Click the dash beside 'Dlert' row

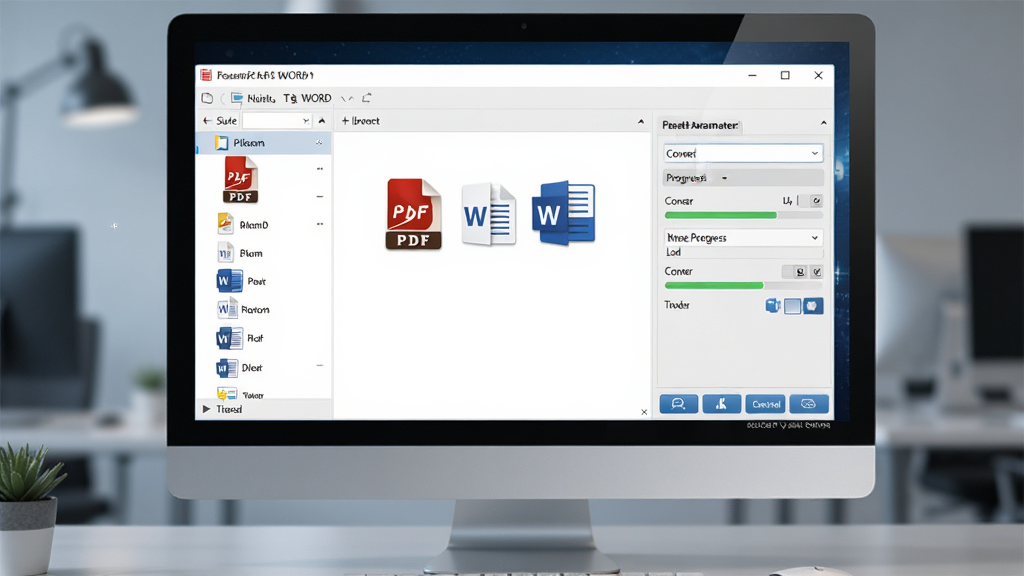point(319,366)
